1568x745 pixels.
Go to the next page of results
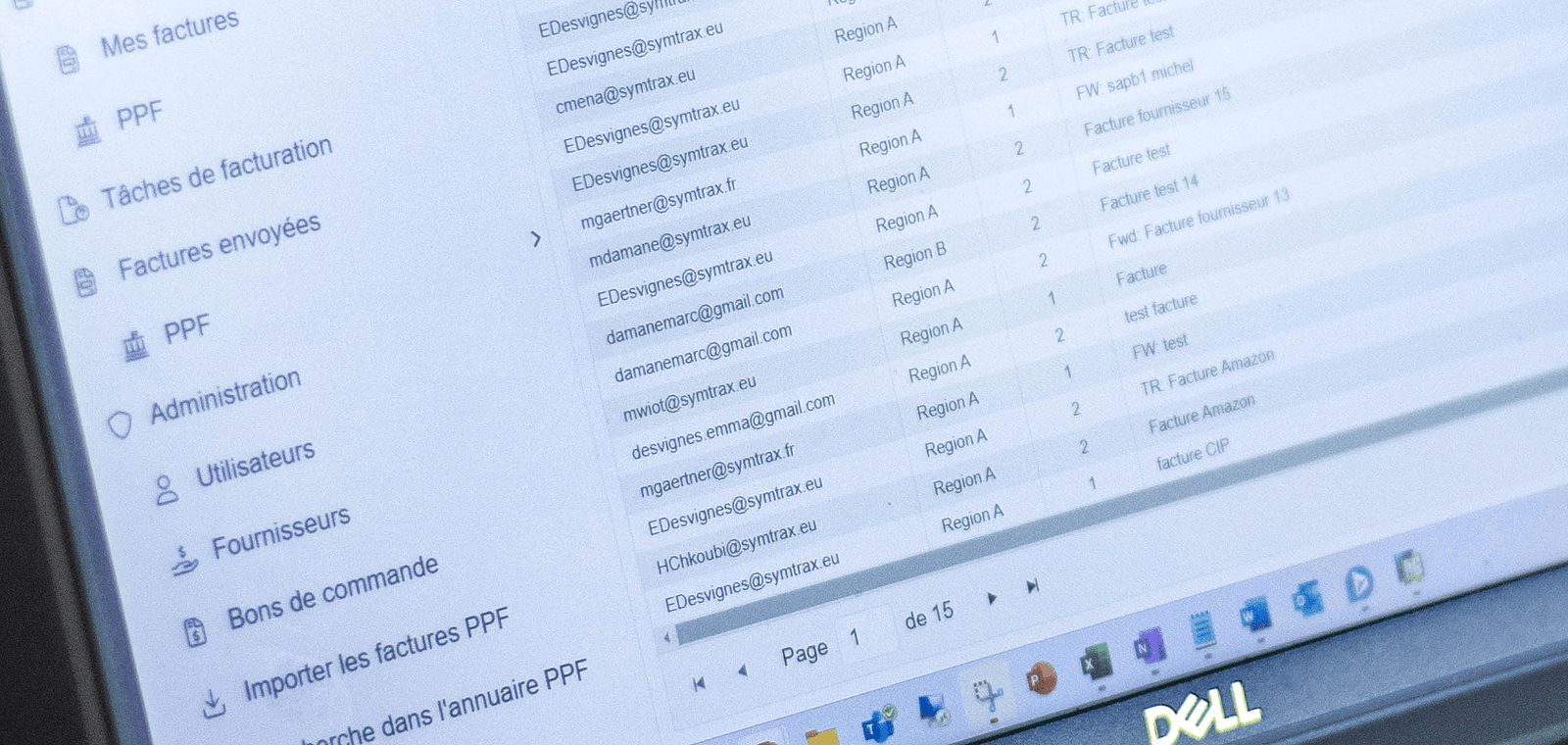pos(992,598)
